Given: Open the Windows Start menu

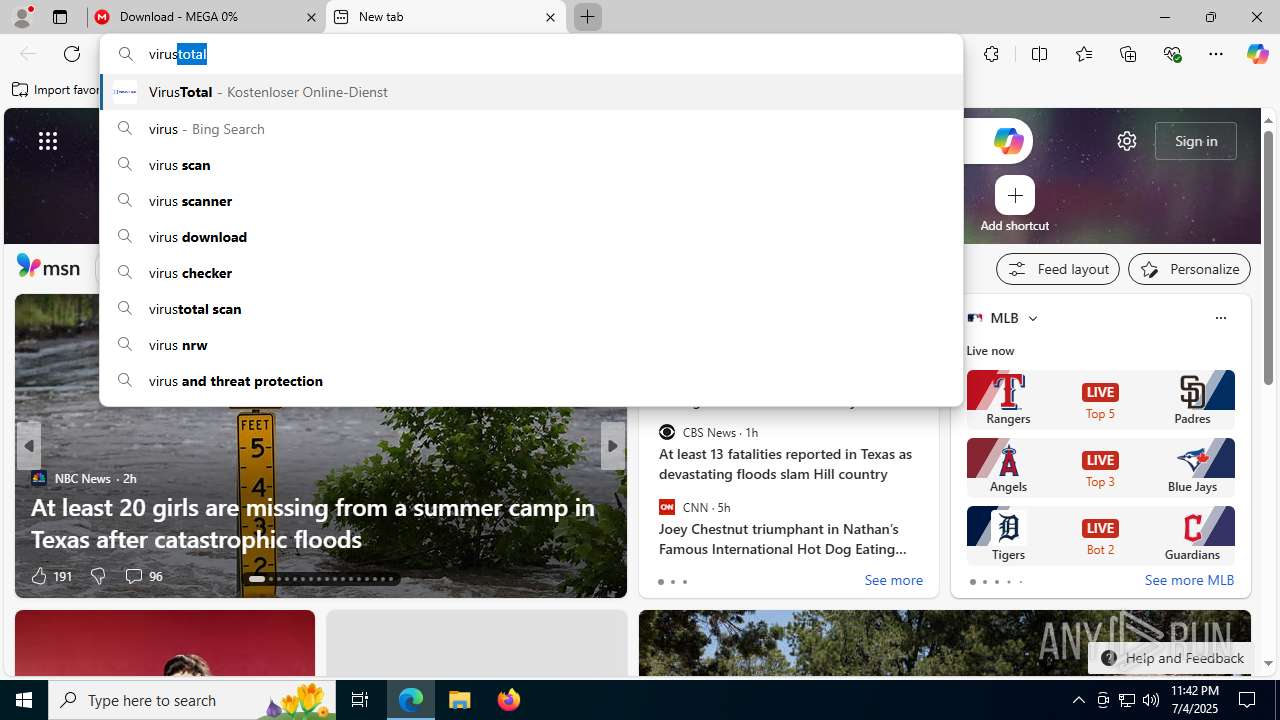Looking at the screenshot, I should (24, 700).
